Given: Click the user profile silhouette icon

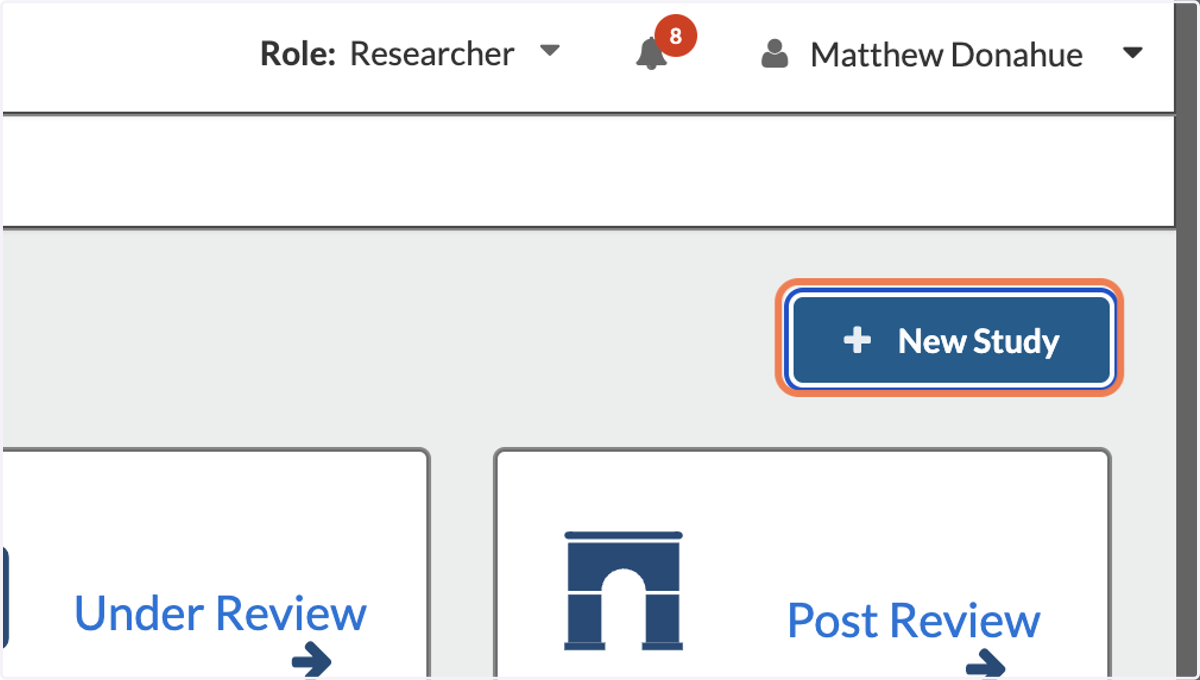Looking at the screenshot, I should pos(774,54).
